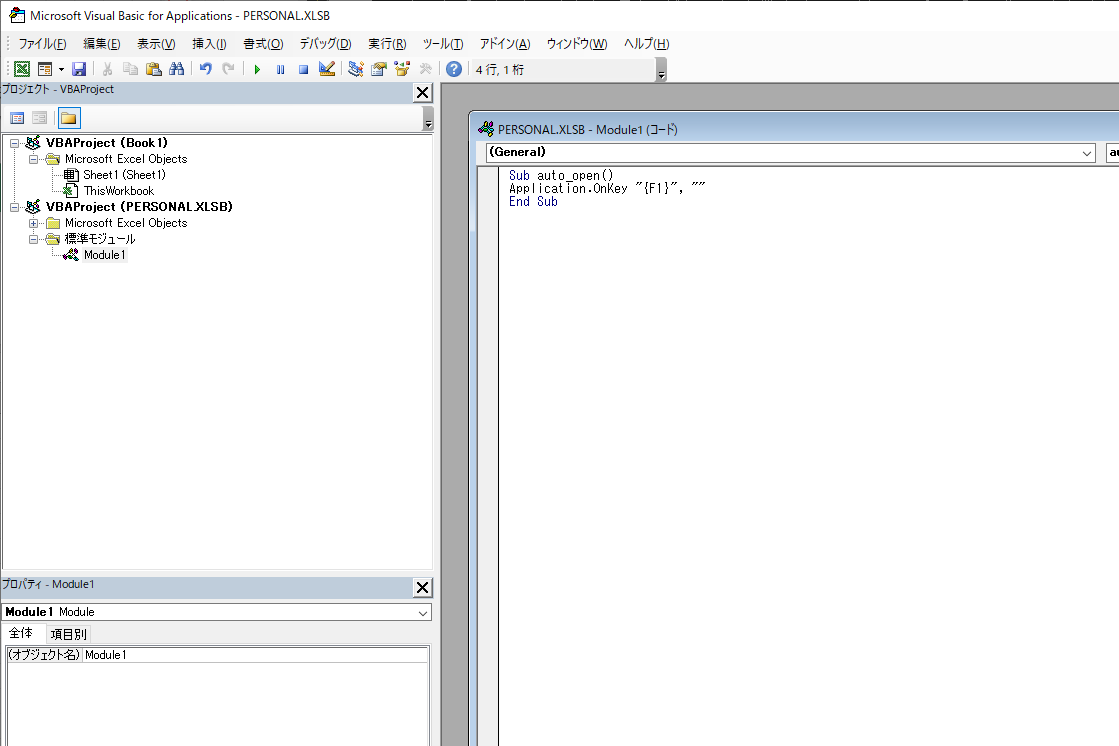Open Visual Basic Help question mark icon
The image size is (1119, 746).
click(x=454, y=69)
